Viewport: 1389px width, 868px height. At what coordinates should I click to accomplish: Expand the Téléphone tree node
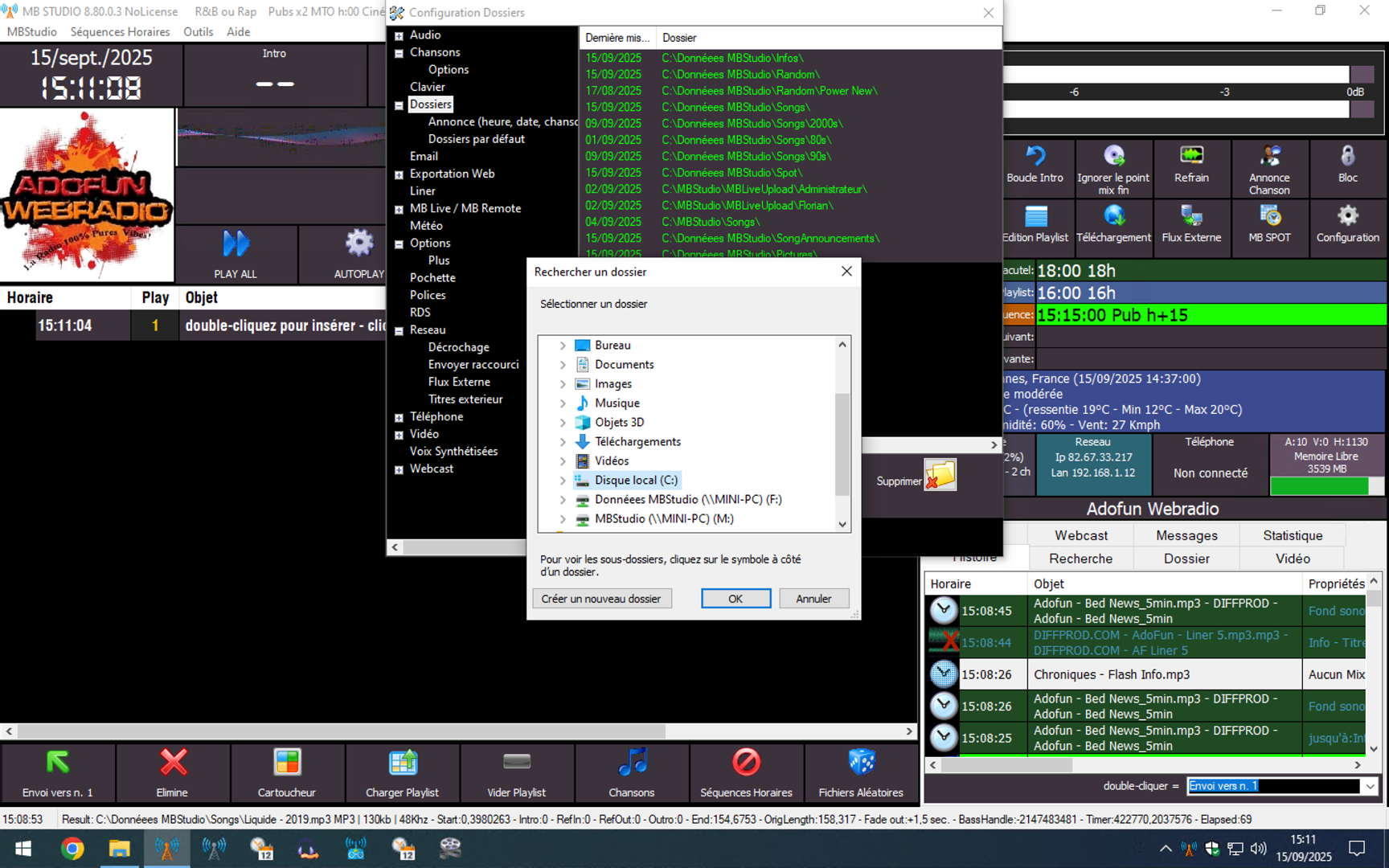click(399, 417)
